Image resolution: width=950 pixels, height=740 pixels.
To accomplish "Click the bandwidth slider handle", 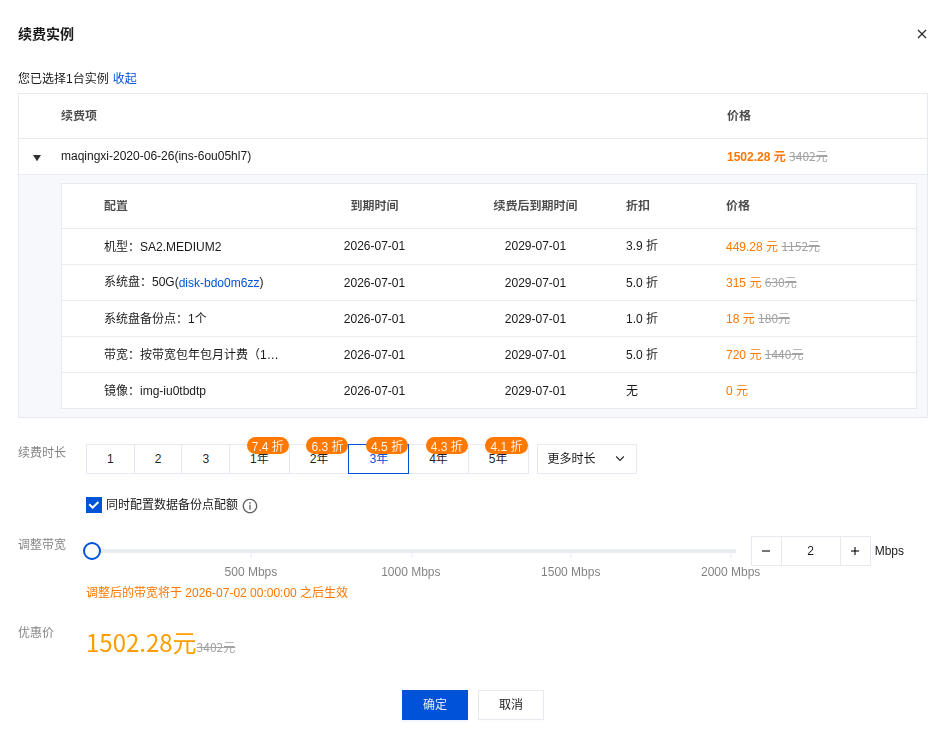I will (92, 551).
